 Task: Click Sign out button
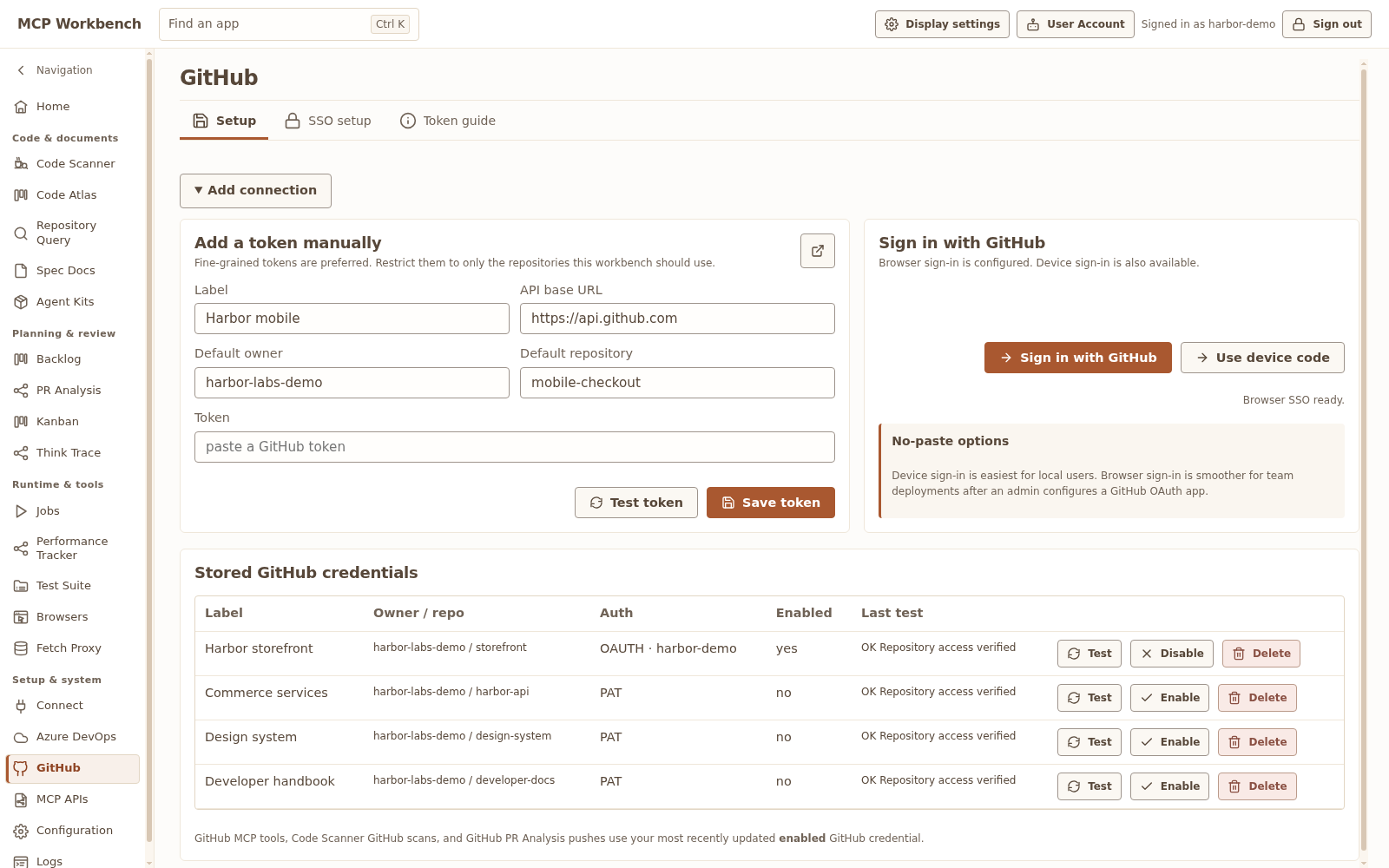tap(1326, 24)
